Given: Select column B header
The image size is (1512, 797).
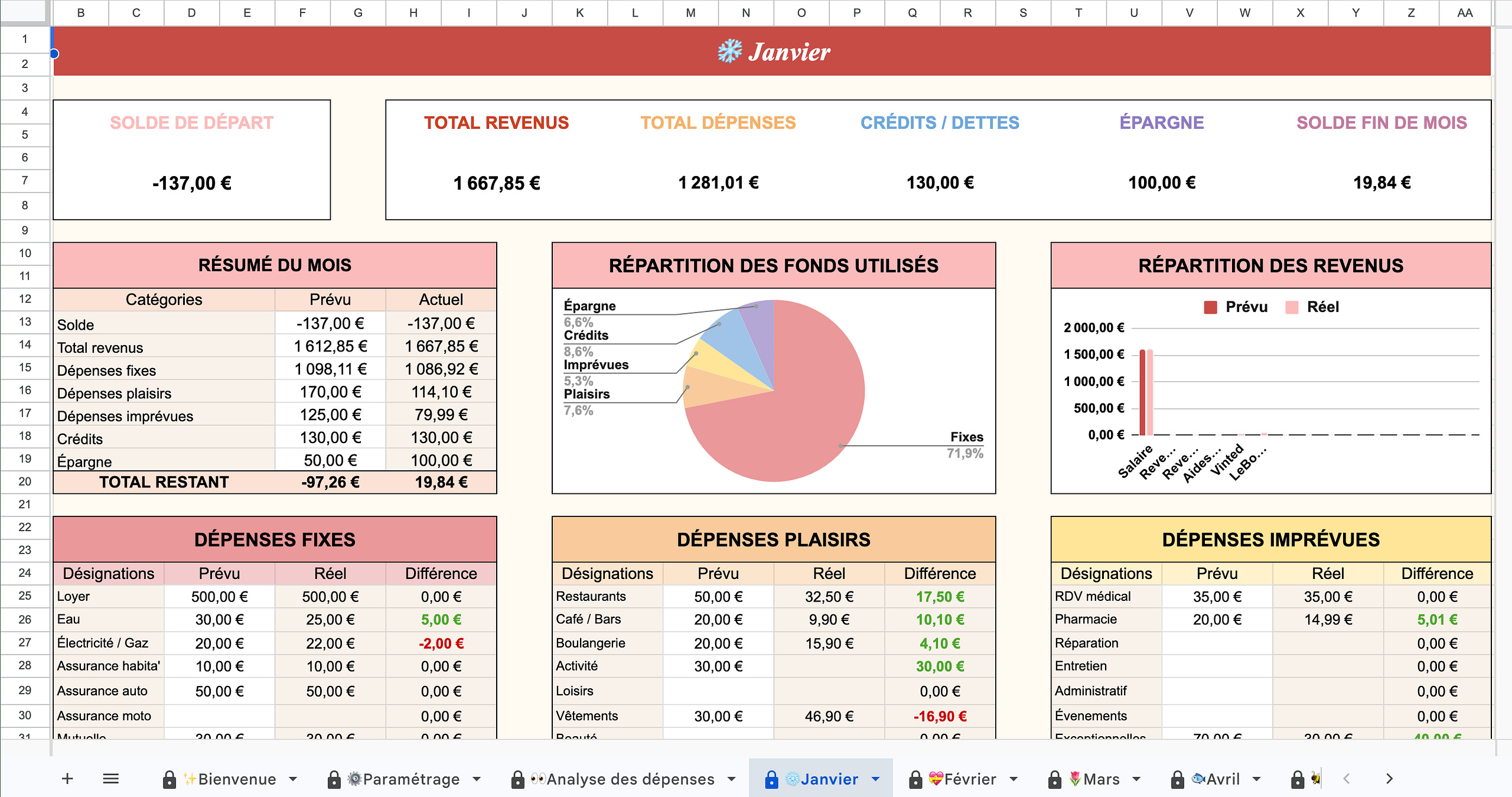Looking at the screenshot, I should (81, 12).
